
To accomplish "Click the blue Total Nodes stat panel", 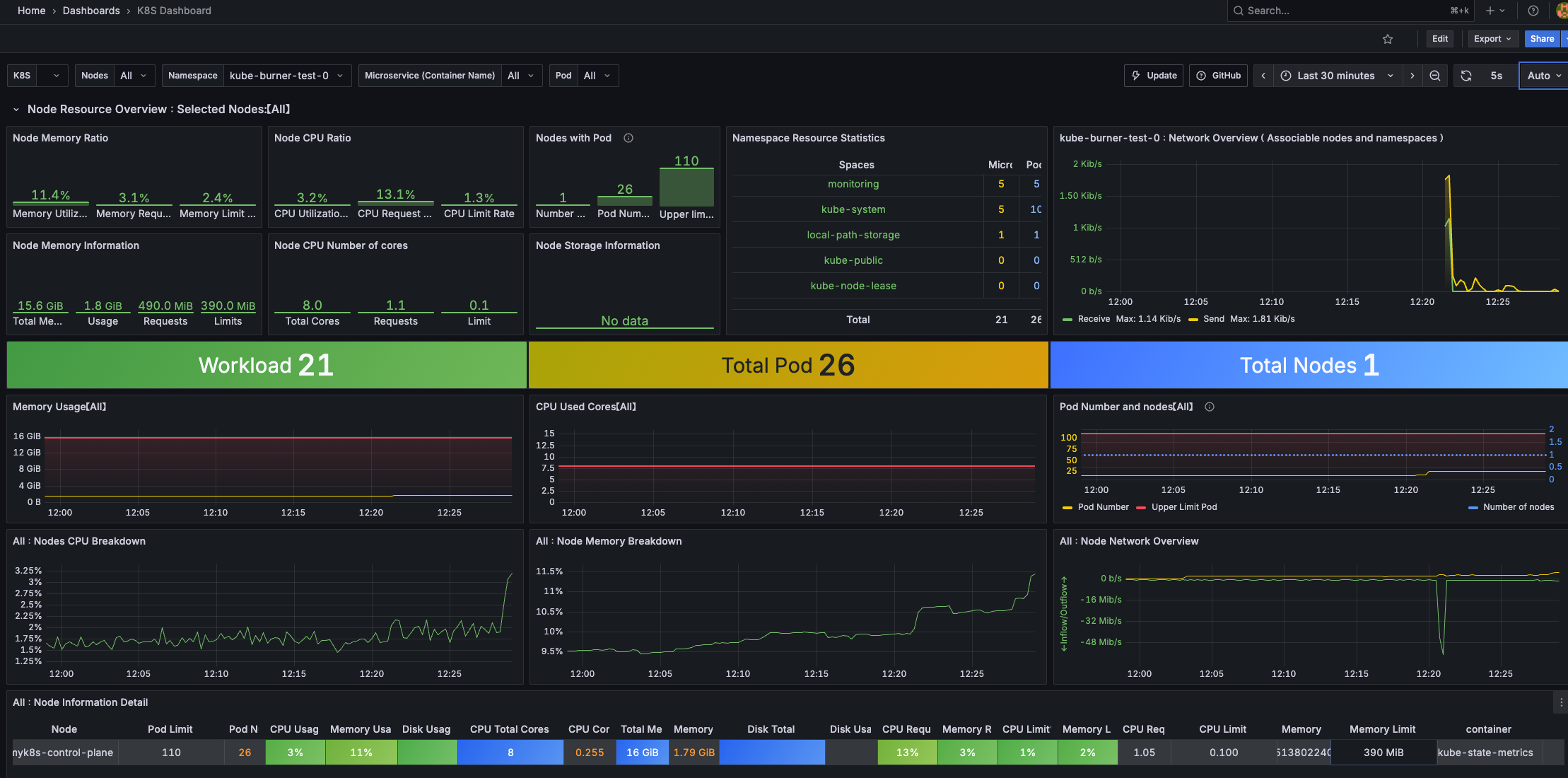I will point(1309,365).
